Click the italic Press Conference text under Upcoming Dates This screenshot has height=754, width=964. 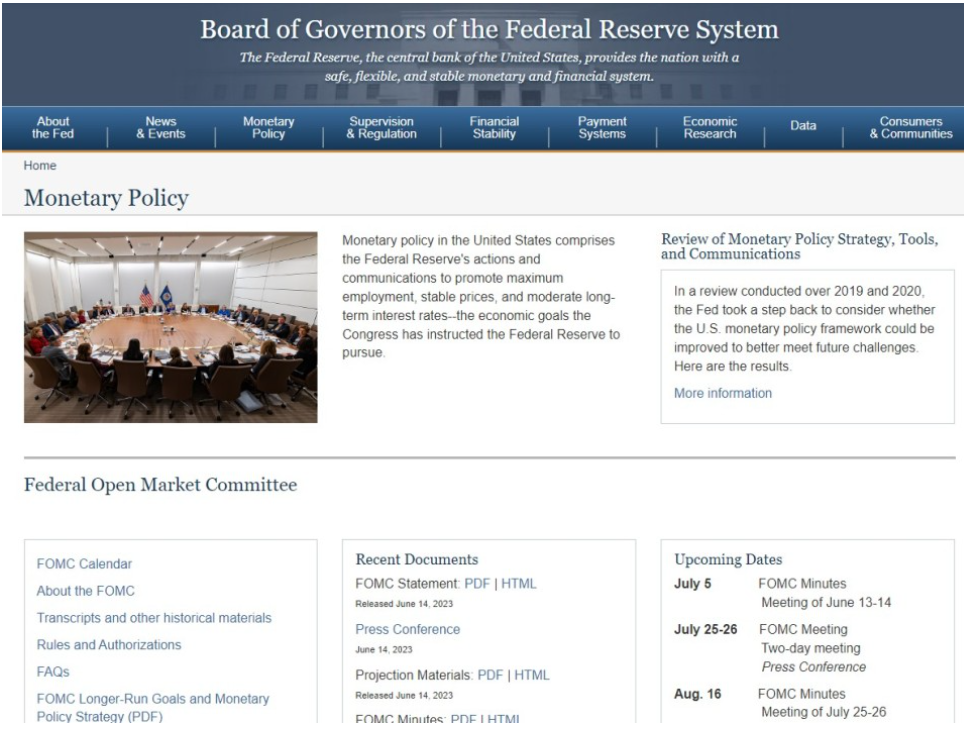coord(813,667)
